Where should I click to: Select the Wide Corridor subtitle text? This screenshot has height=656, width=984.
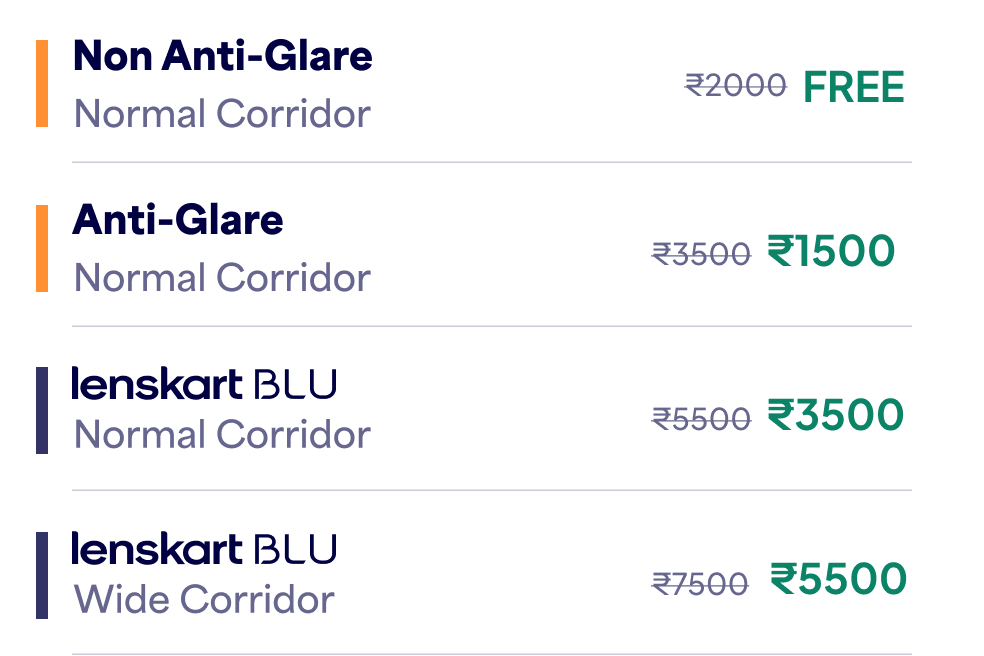[x=204, y=600]
